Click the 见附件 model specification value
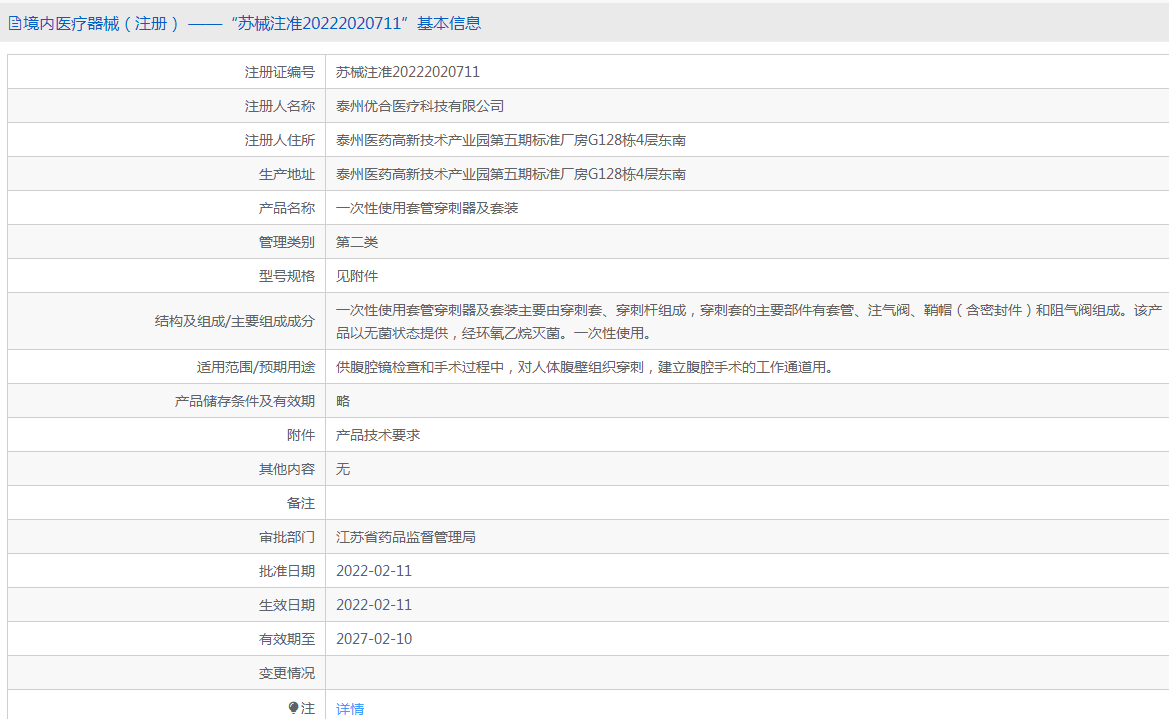This screenshot has width=1169, height=719. [x=356, y=276]
